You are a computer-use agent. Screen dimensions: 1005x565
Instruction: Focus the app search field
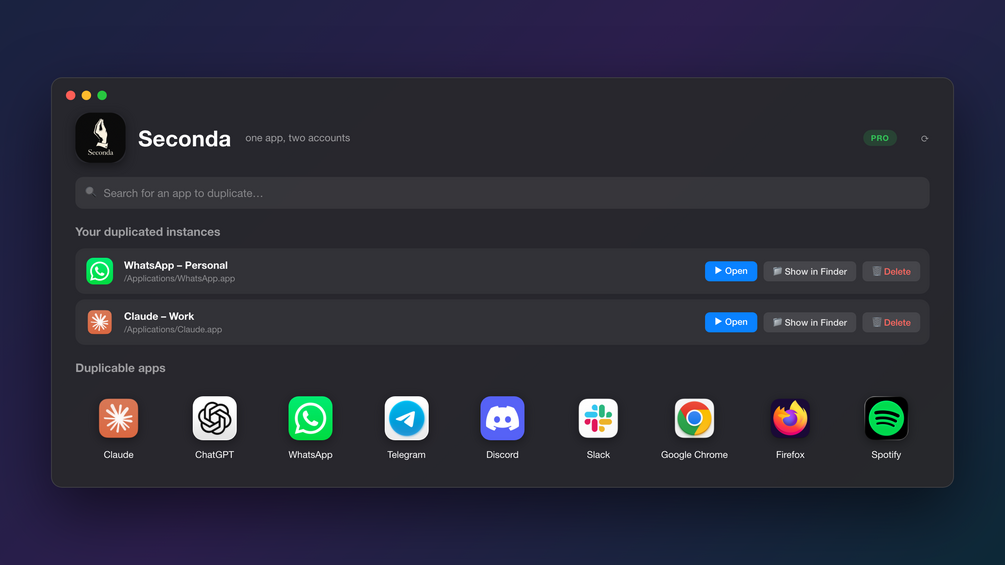(x=502, y=193)
